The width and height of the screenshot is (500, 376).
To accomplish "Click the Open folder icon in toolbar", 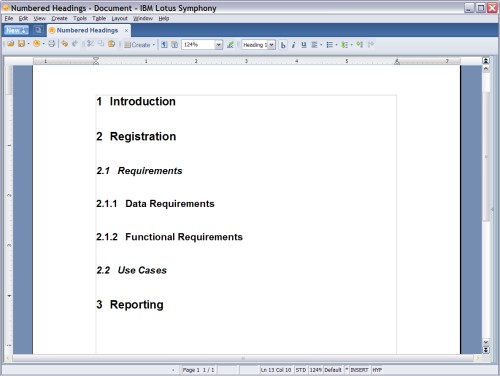I will tap(11, 44).
